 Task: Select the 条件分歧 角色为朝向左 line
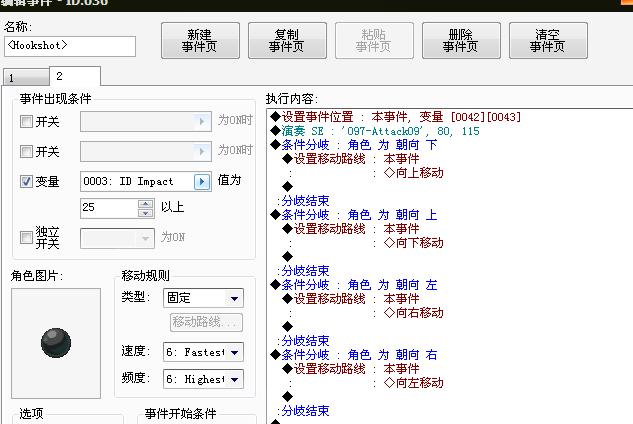[354, 285]
